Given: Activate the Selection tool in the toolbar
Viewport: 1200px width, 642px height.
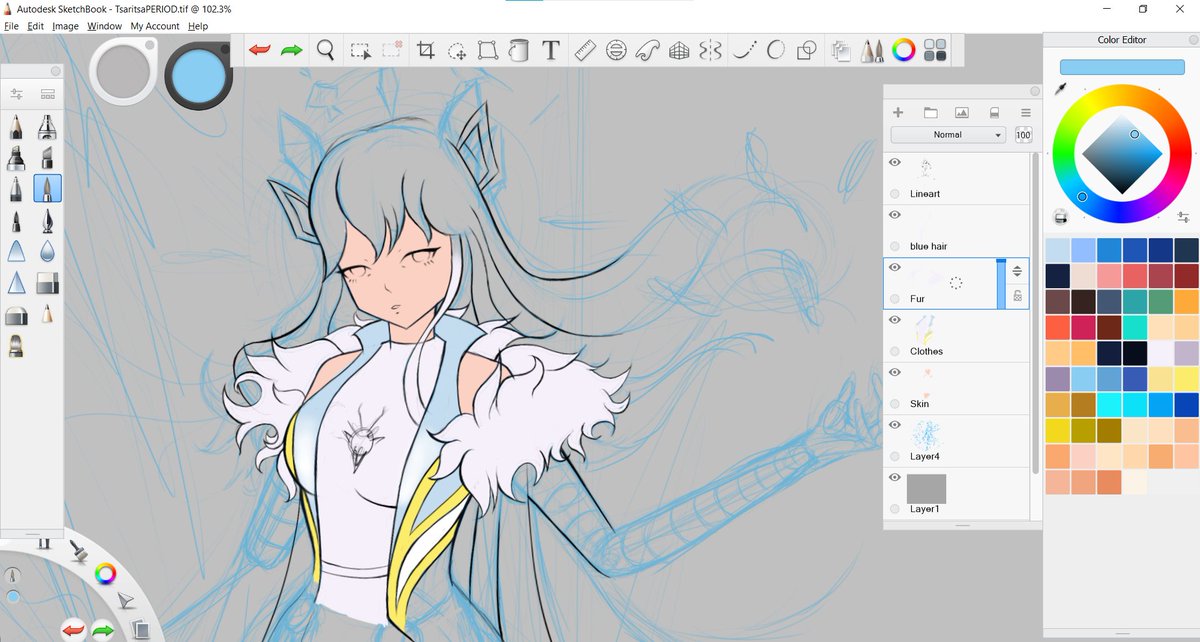Looking at the screenshot, I should [x=360, y=50].
